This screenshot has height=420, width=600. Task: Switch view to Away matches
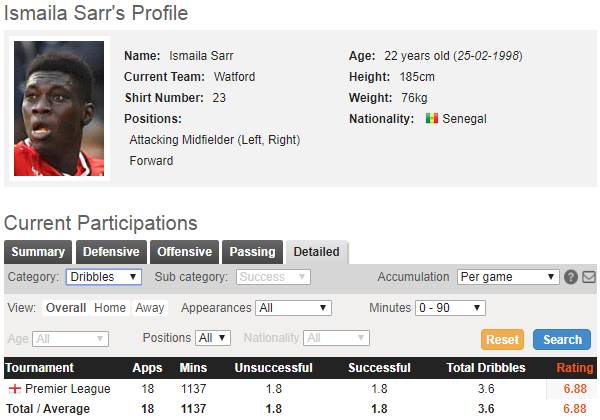pyautogui.click(x=150, y=308)
